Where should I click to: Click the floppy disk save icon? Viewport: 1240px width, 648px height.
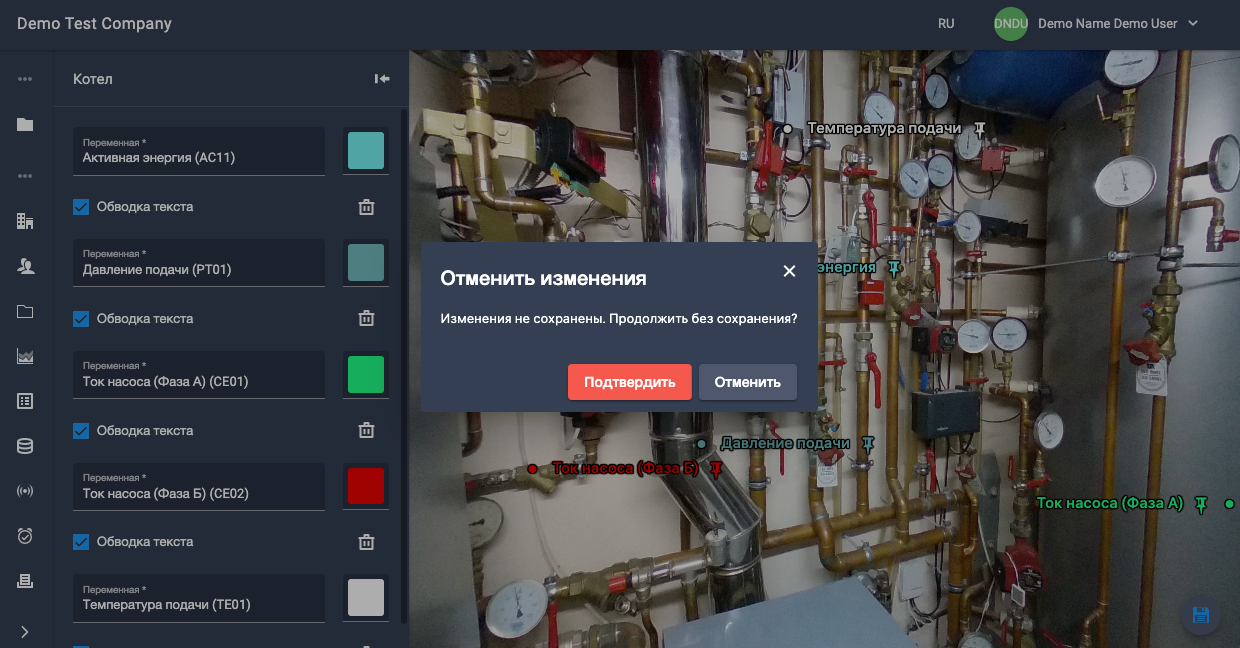(1200, 615)
